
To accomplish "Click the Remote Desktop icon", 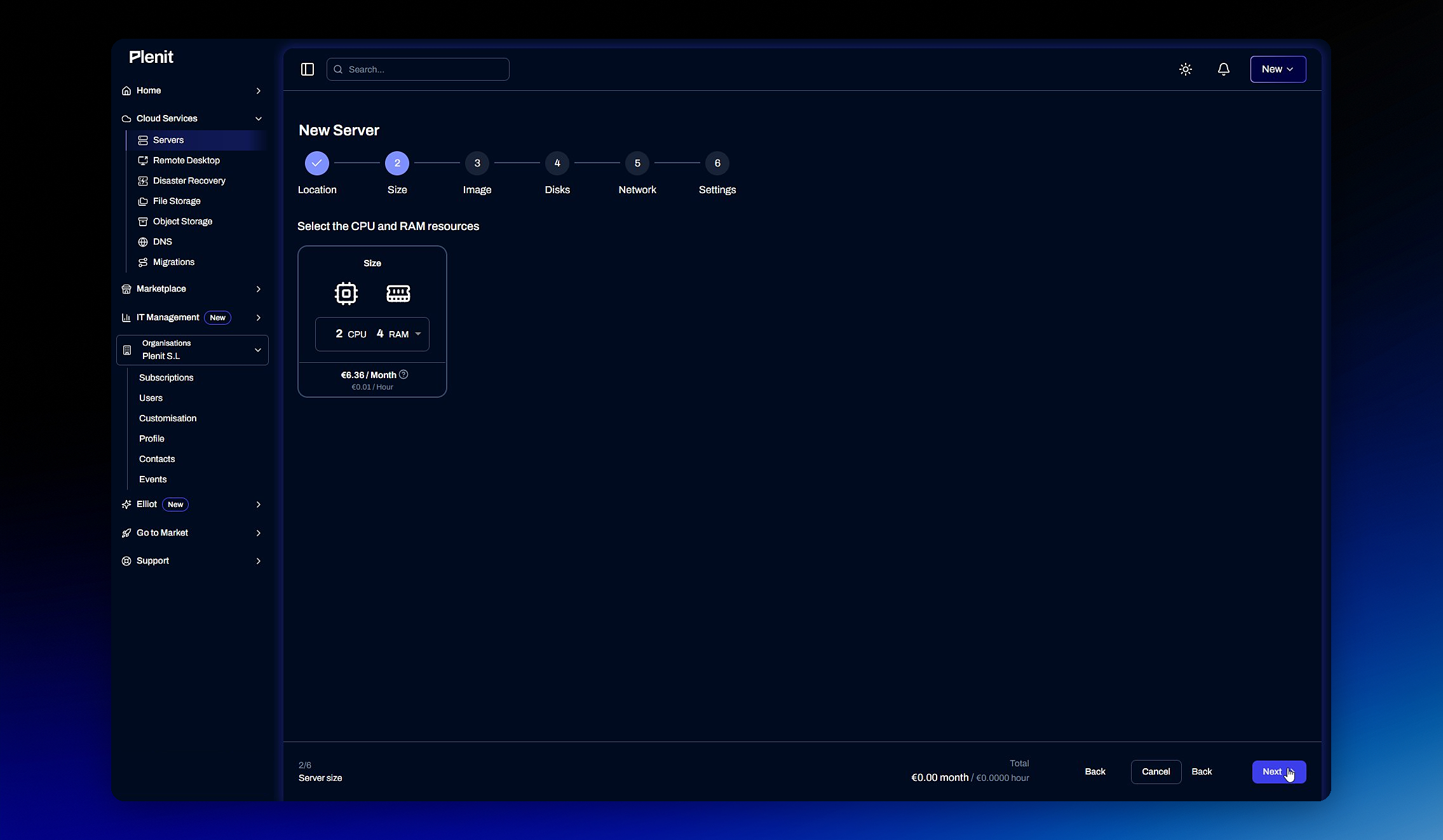I will coord(143,161).
